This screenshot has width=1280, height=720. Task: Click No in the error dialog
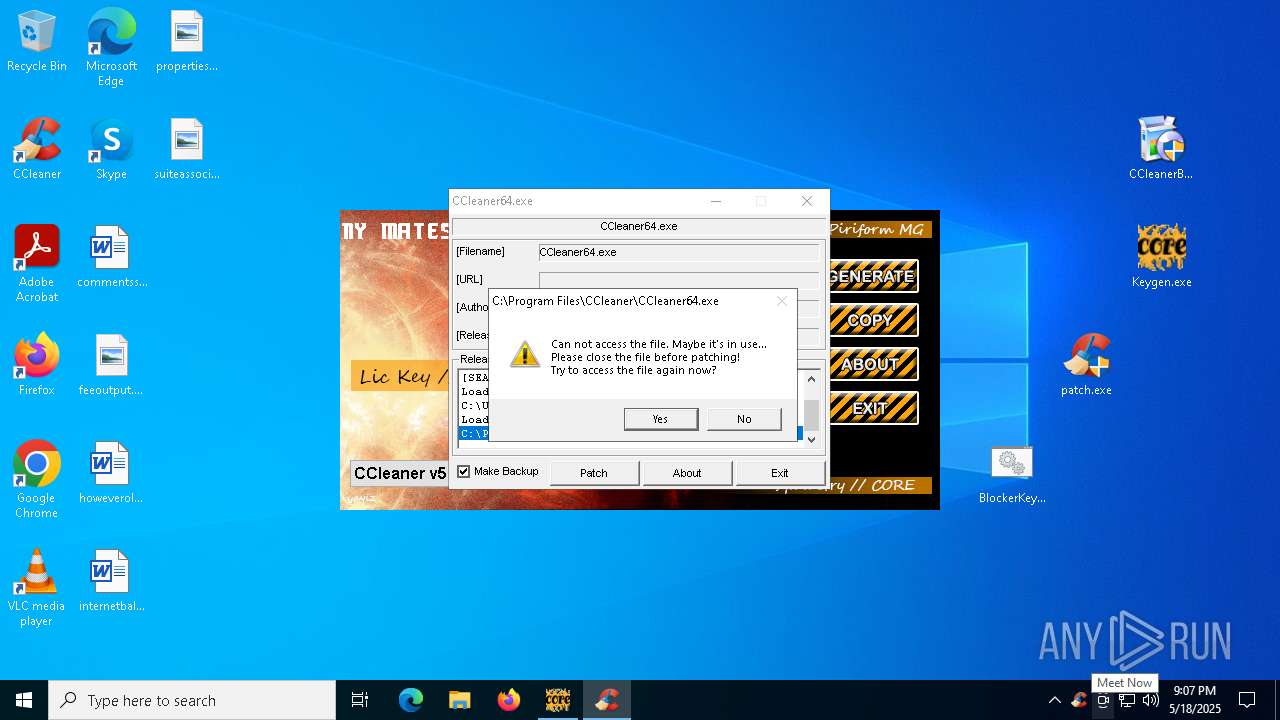[744, 419]
